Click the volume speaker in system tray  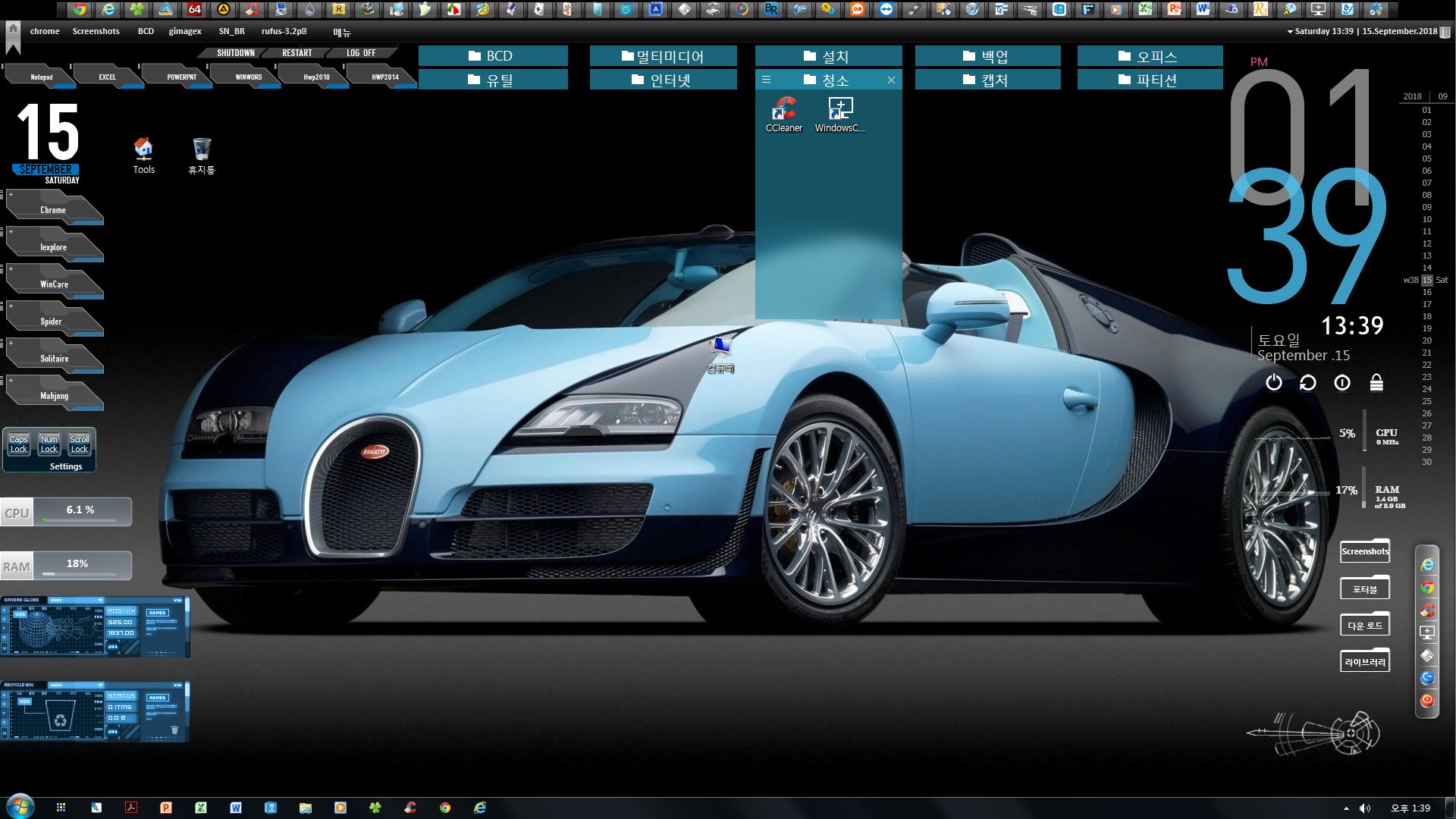pos(1365,808)
